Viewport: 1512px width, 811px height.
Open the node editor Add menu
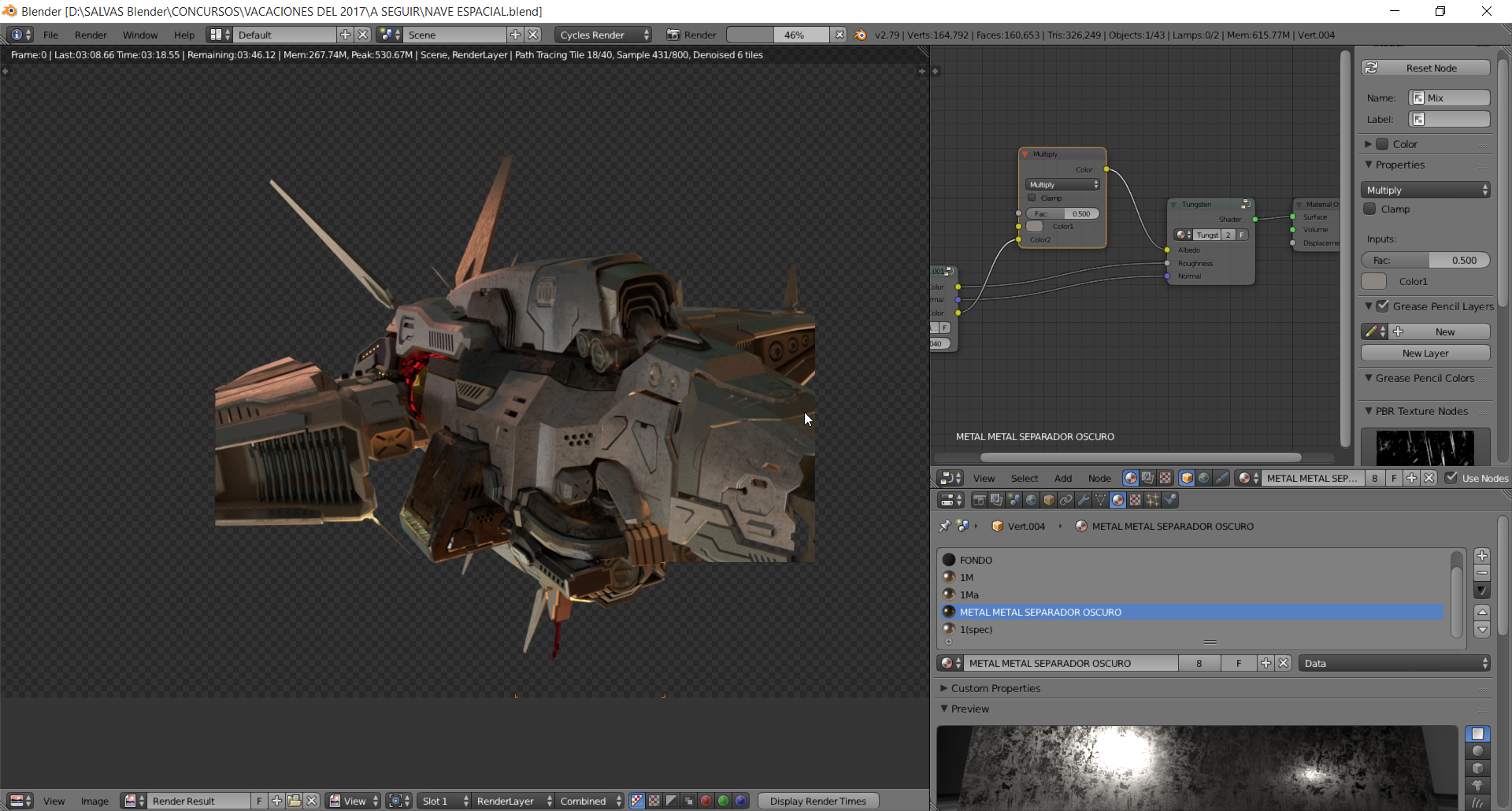(x=1063, y=478)
